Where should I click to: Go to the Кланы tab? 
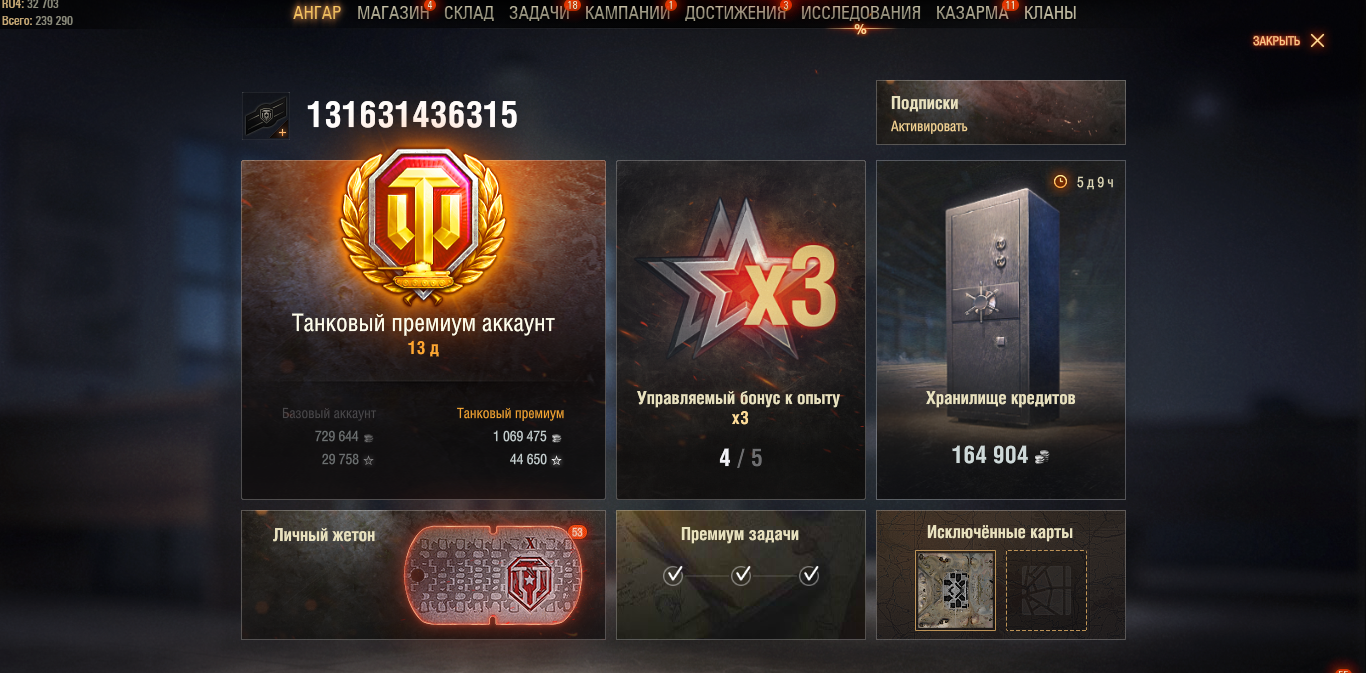point(1050,13)
